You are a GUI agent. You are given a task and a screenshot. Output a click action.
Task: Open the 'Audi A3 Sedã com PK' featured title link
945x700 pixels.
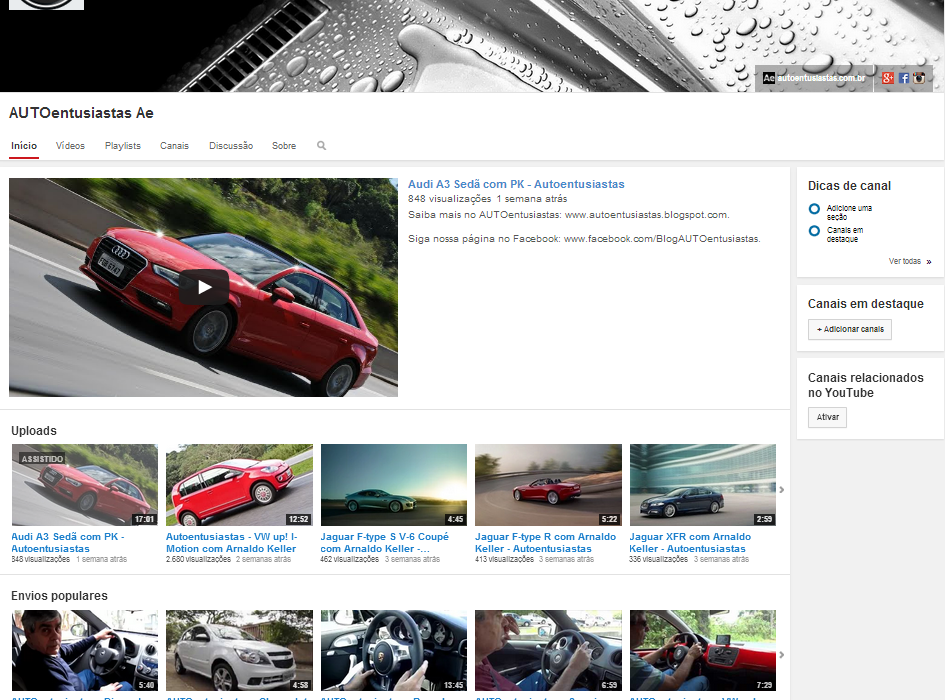click(x=516, y=184)
